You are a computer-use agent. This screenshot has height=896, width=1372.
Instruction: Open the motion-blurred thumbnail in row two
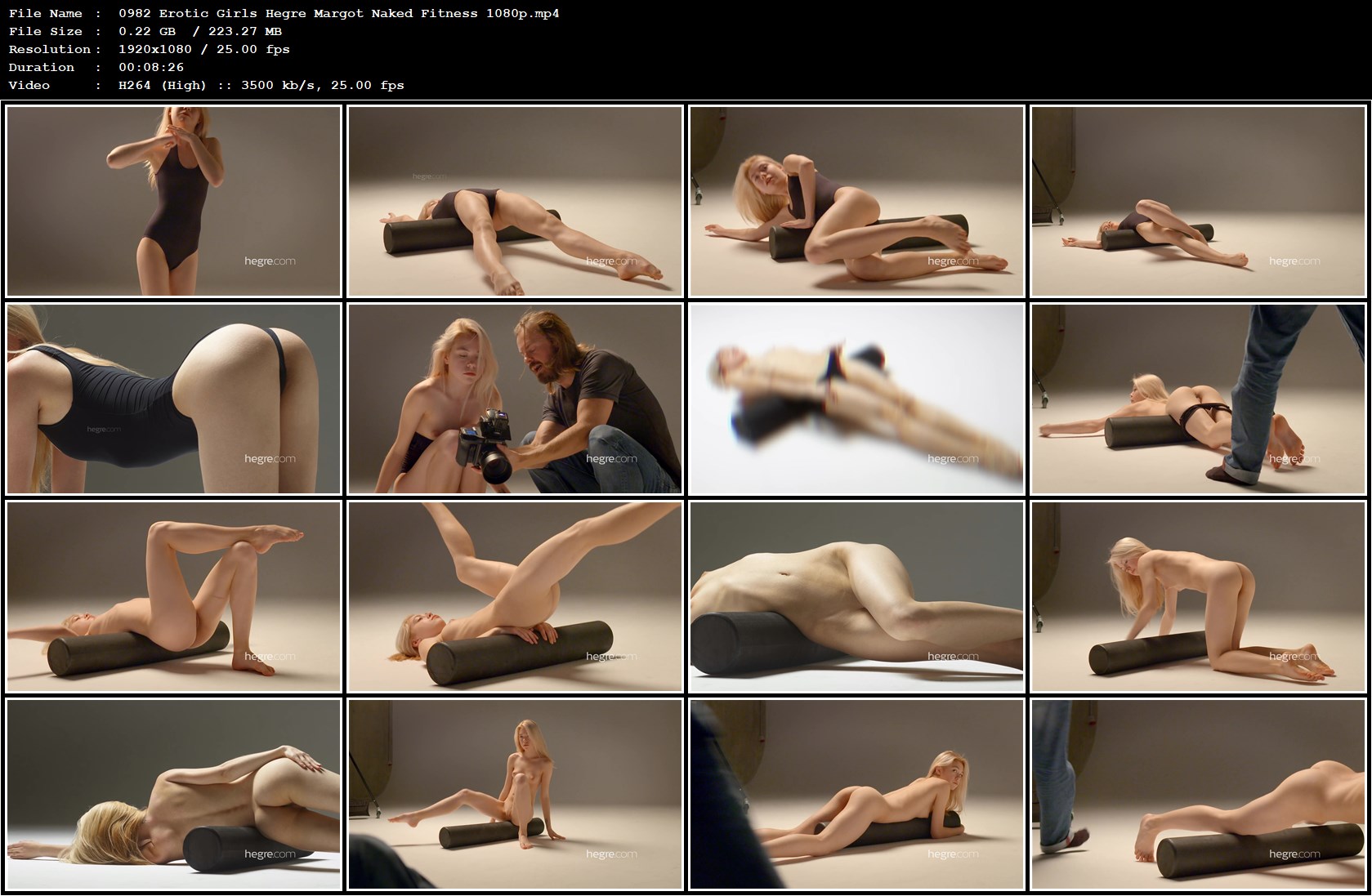tap(858, 400)
